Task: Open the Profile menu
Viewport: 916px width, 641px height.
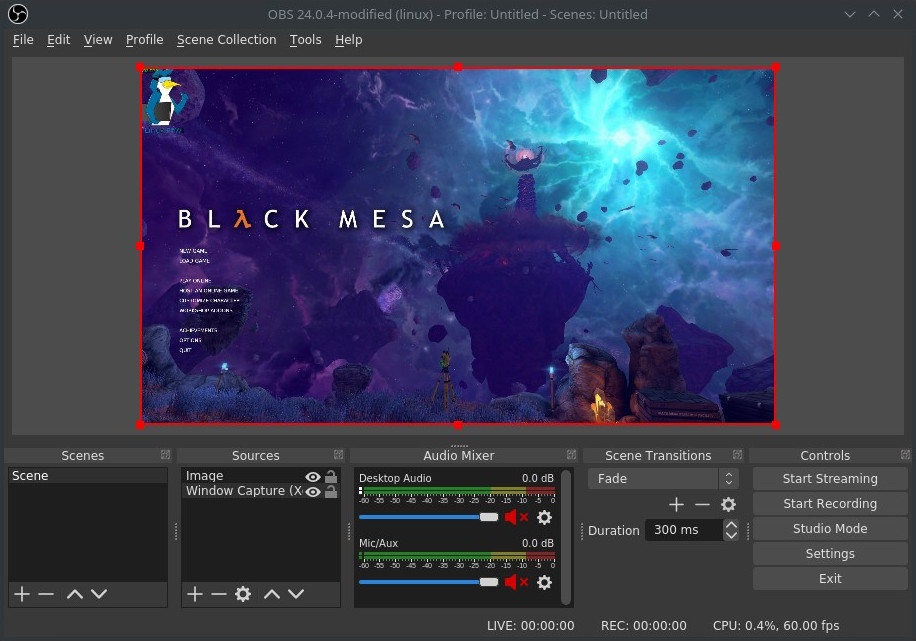Action: coord(144,40)
